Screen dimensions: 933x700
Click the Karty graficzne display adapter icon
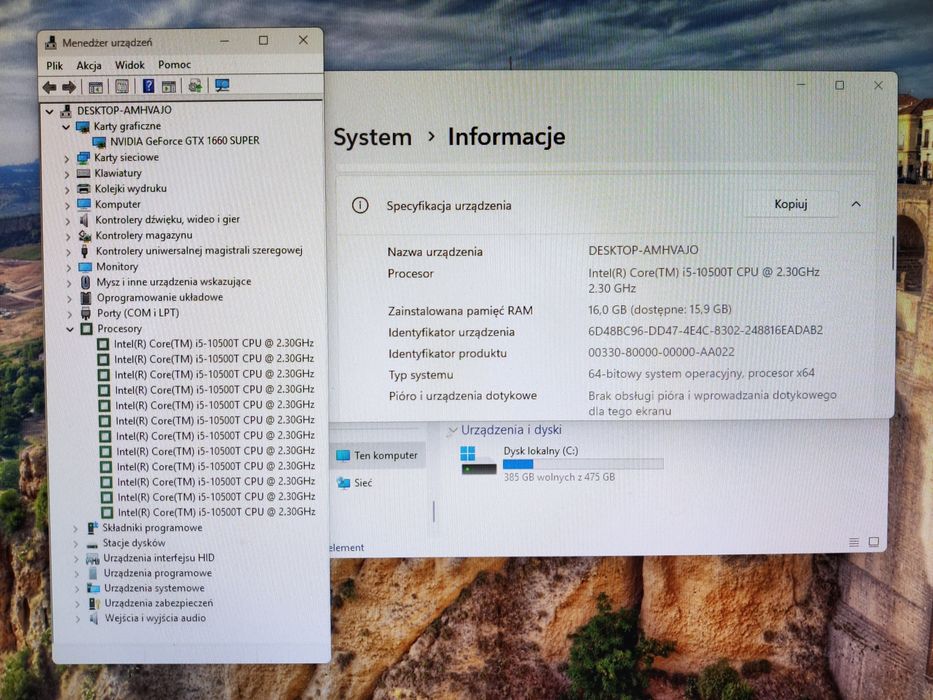pos(83,126)
